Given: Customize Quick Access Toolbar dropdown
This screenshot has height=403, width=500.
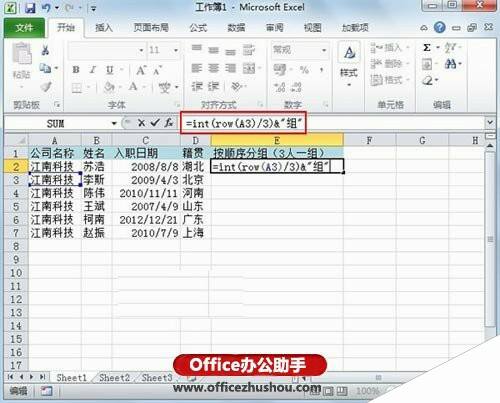Looking at the screenshot, I should click(x=94, y=8).
